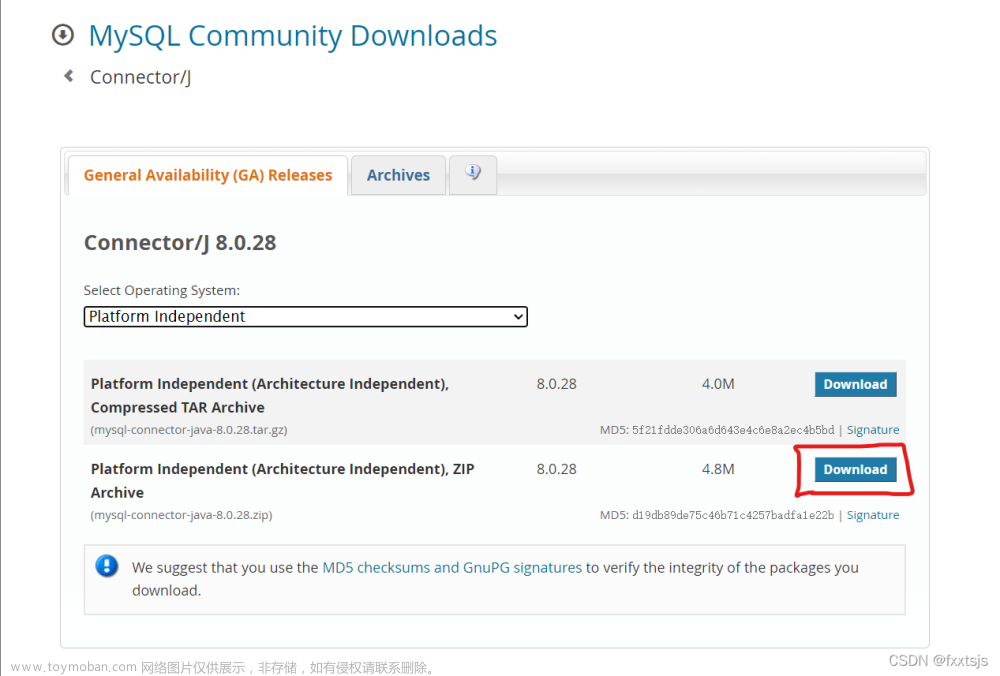Switch to General Availability (GA) Releases tab
The height and width of the screenshot is (676, 1000).
coord(208,175)
